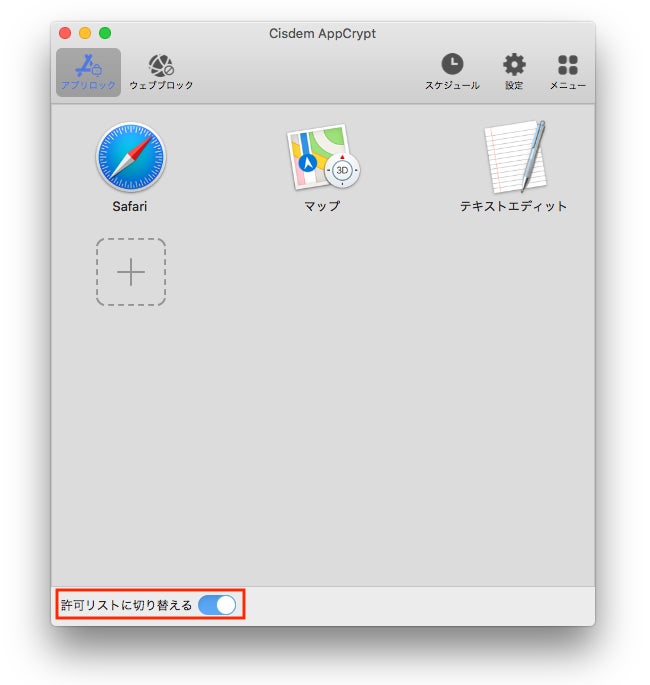Add an app with the dashed plus box
This screenshot has height=685, width=650.
tap(131, 272)
